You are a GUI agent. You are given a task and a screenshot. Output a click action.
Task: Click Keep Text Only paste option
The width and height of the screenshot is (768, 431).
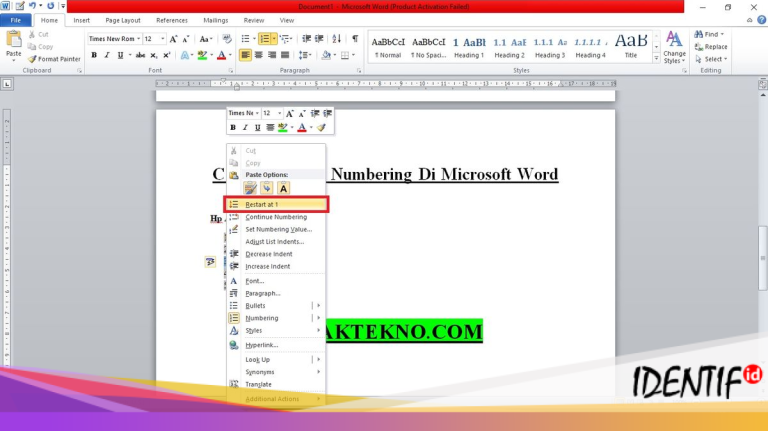pos(283,188)
